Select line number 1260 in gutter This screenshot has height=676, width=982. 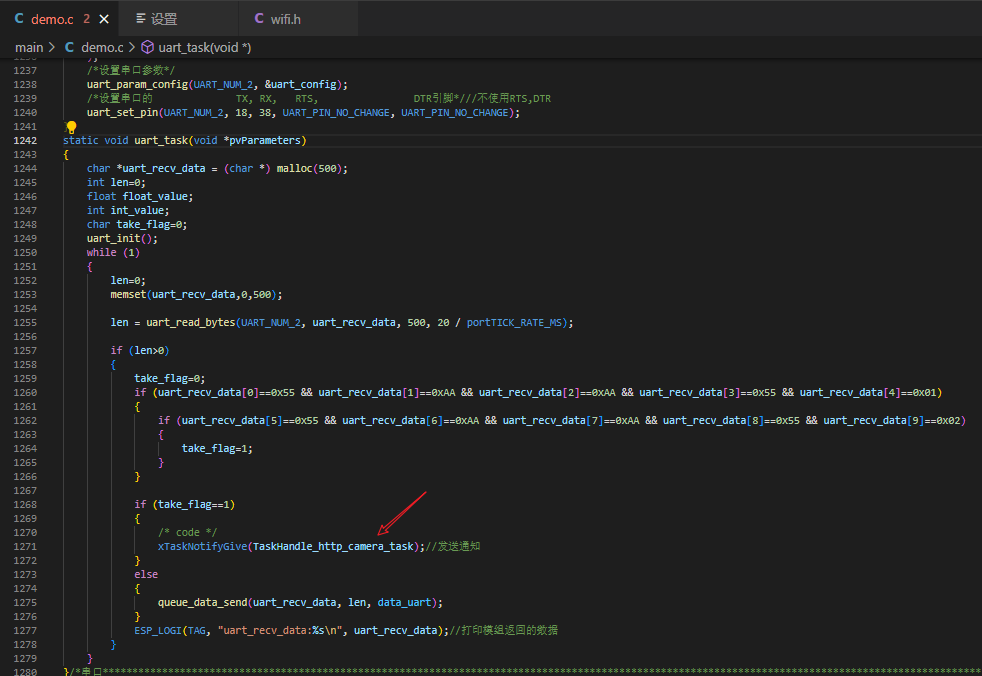click(25, 393)
